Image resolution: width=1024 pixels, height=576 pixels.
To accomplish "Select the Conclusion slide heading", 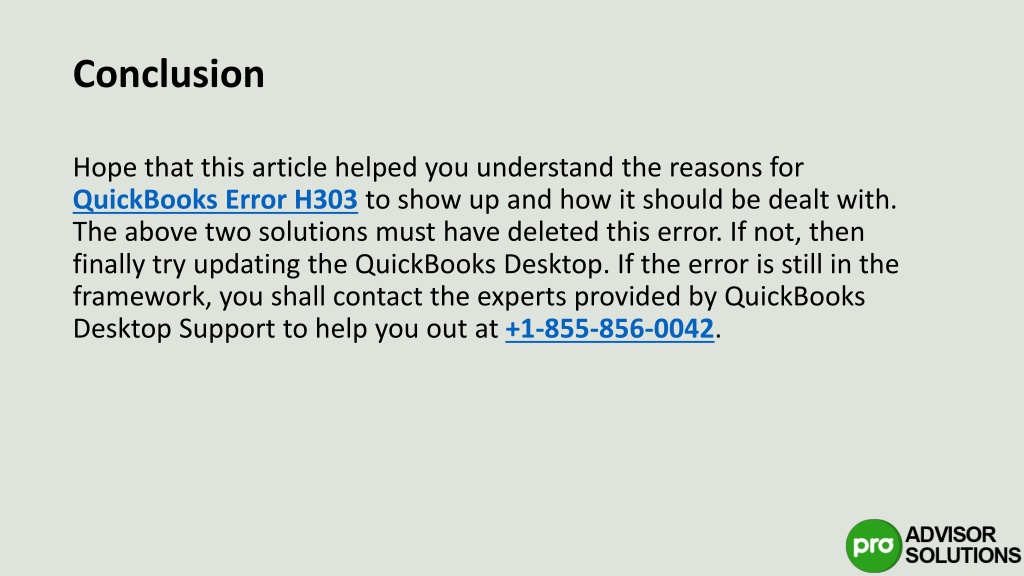I will coord(168,74).
